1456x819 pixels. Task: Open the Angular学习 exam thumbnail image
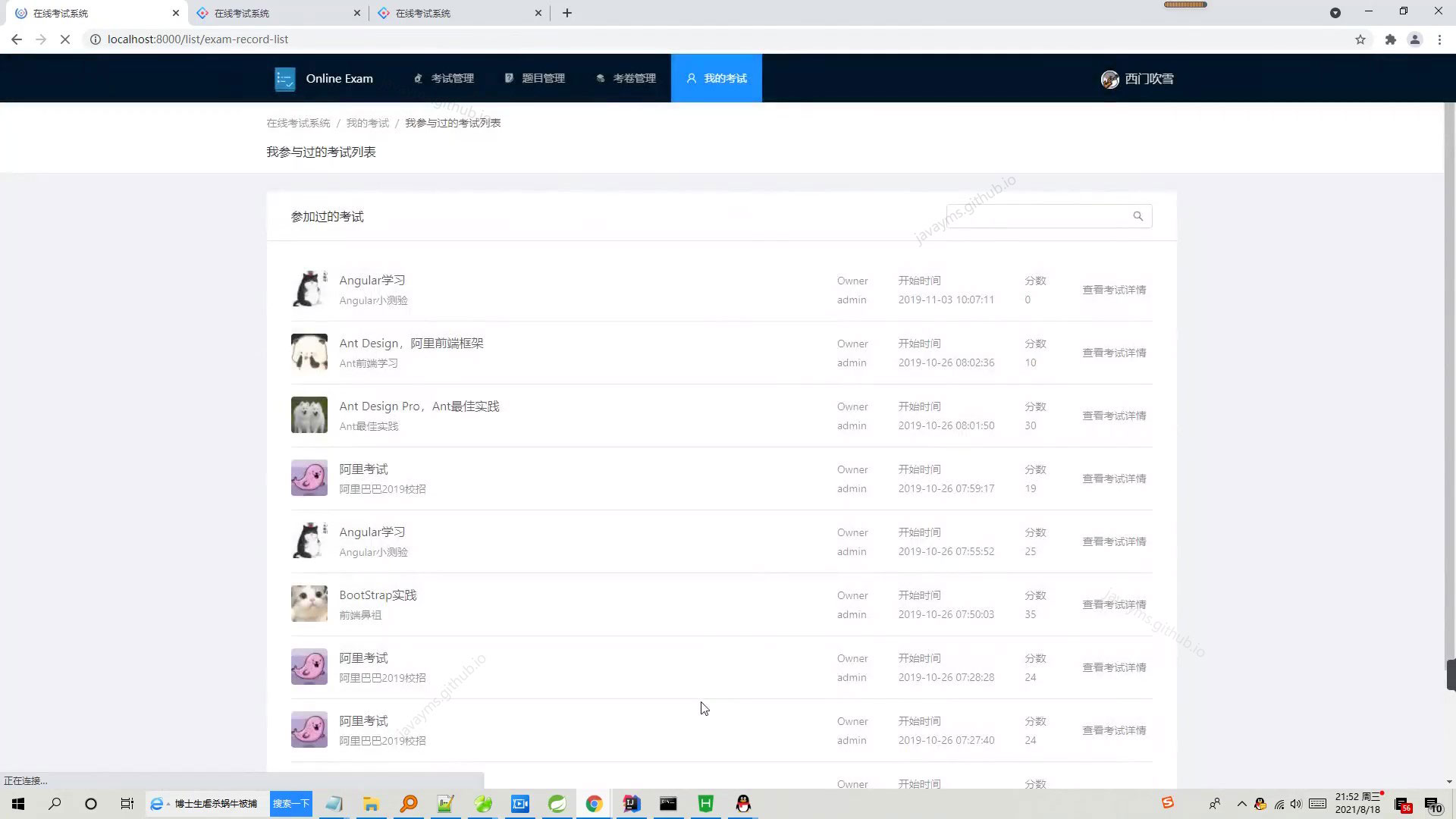tap(309, 288)
